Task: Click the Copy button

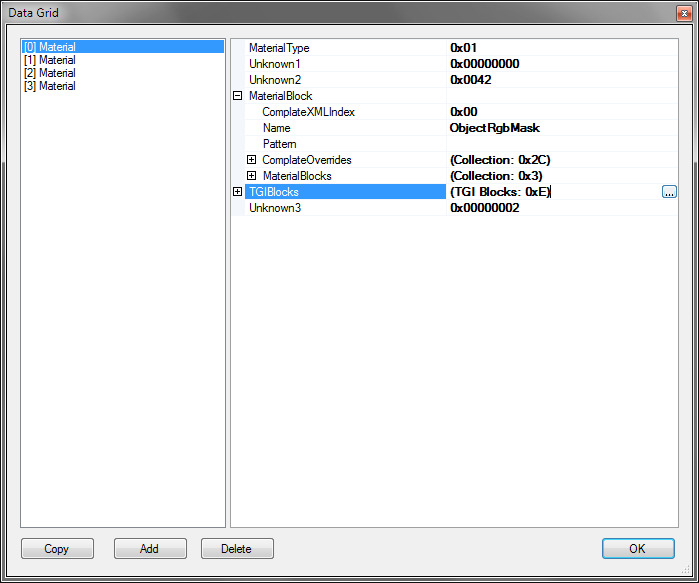Action: (57, 549)
